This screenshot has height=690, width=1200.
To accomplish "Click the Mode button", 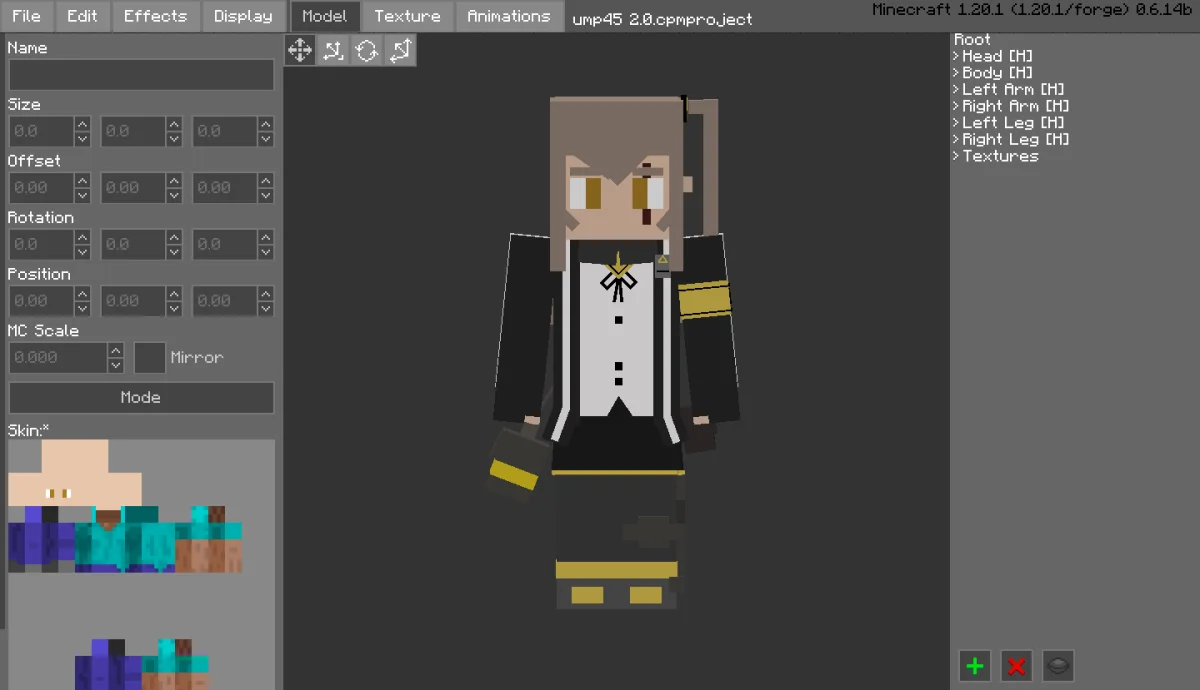I will coord(141,397).
